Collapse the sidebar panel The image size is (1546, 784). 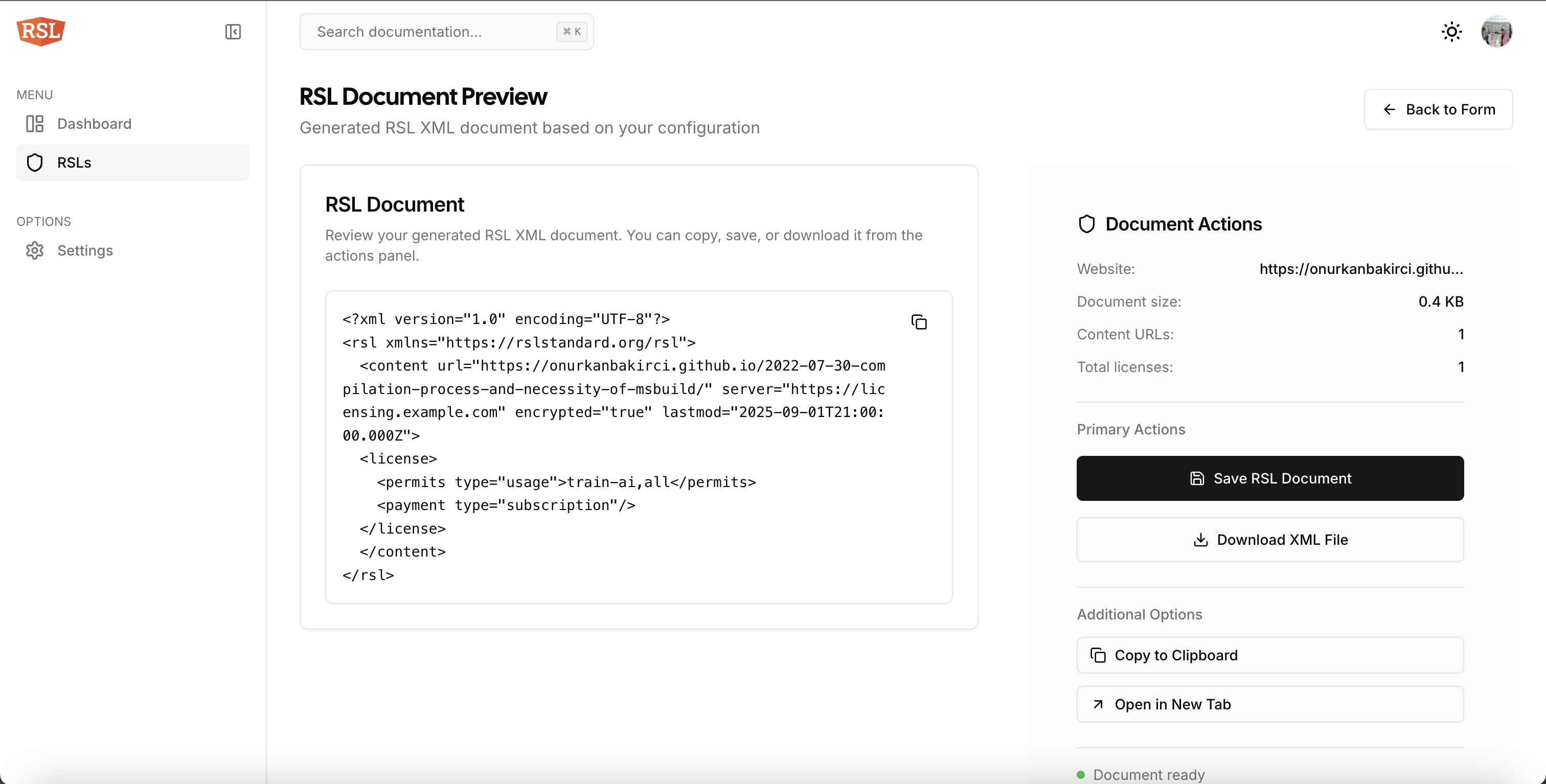pos(233,32)
